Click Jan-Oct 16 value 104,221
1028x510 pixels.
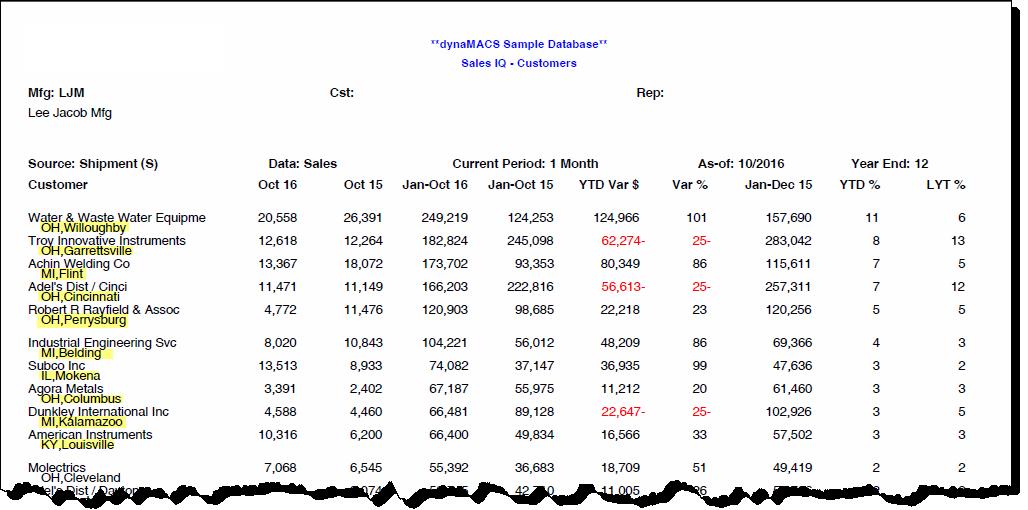(445, 343)
